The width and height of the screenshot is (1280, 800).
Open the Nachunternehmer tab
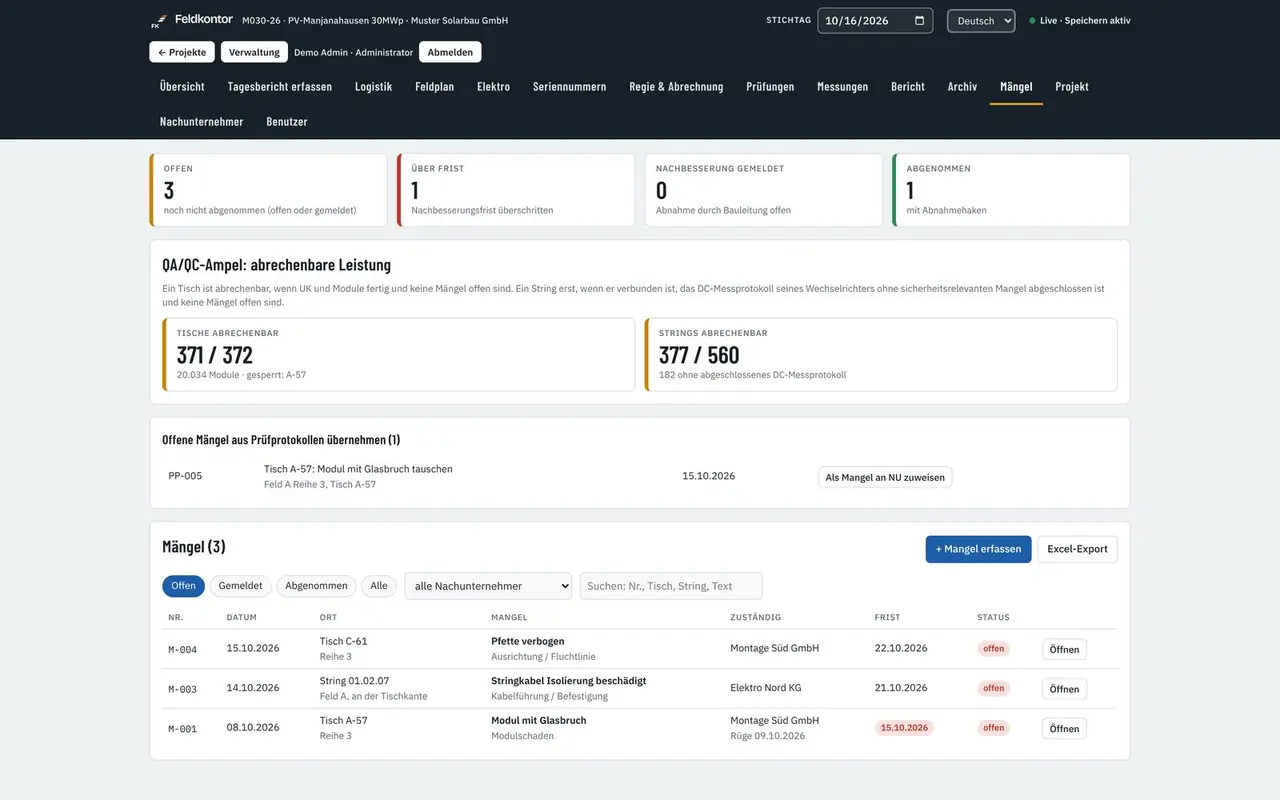click(x=201, y=122)
